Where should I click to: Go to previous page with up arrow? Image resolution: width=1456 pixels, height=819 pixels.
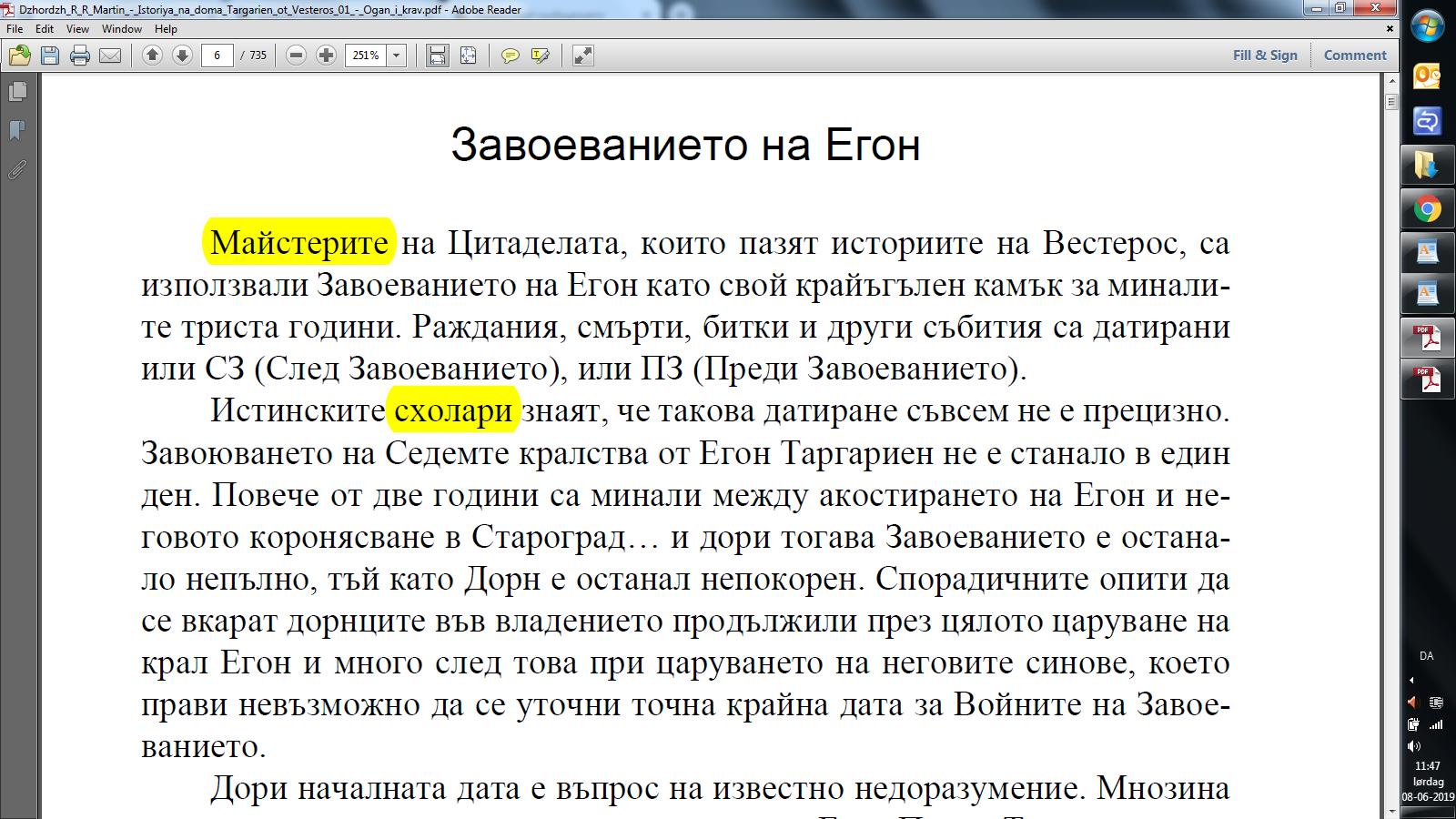[152, 56]
